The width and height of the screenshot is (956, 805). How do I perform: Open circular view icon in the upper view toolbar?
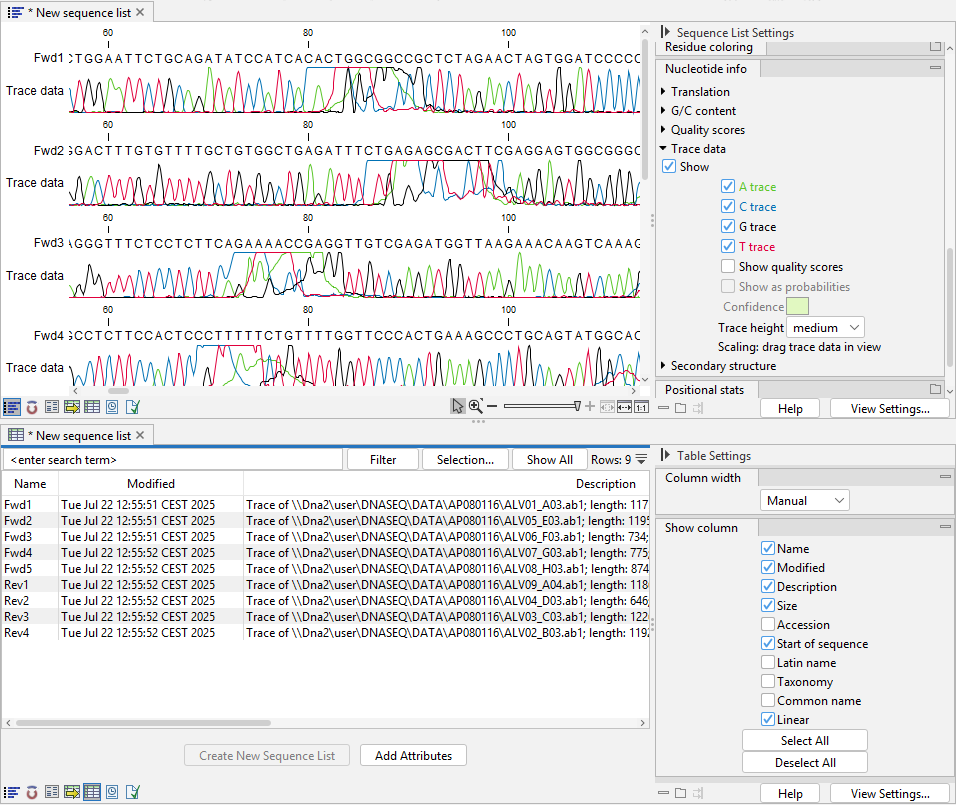32,407
